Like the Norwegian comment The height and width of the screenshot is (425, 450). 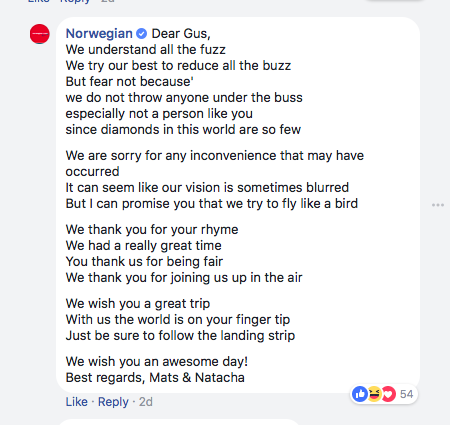76,402
